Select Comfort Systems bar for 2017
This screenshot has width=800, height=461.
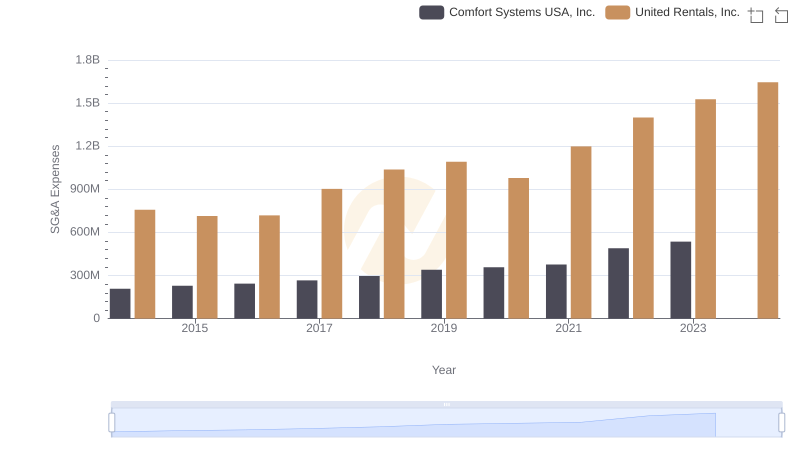click(x=307, y=299)
